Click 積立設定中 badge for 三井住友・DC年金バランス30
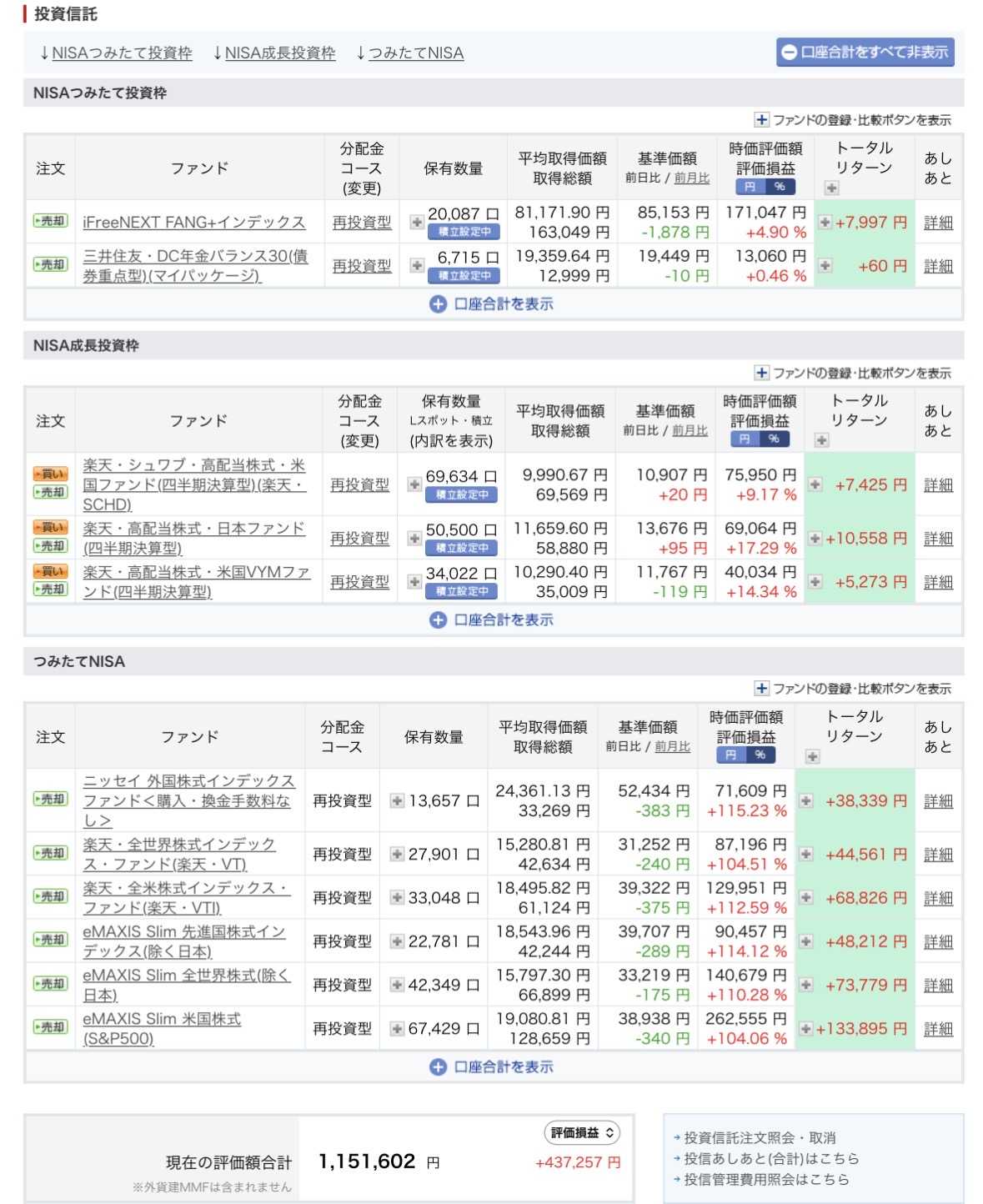The image size is (983, 1204). 464,275
